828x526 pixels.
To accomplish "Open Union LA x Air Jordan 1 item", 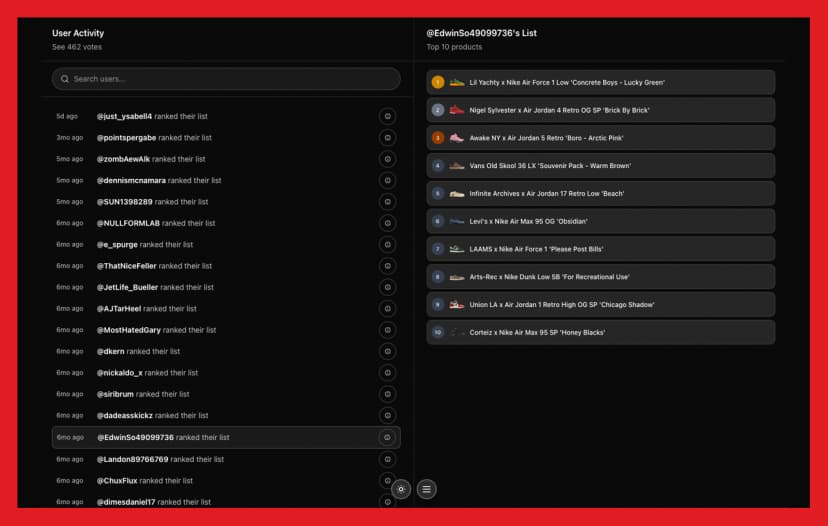I will click(601, 305).
